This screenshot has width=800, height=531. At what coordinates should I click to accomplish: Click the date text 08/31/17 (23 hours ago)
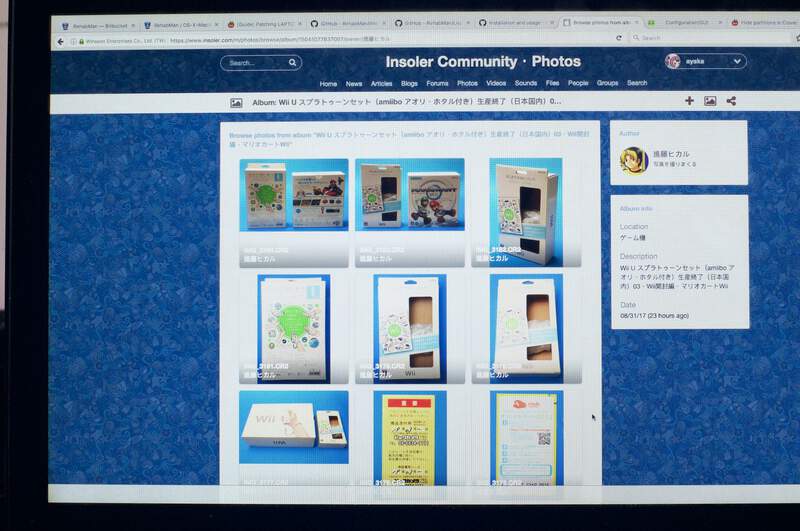point(654,316)
